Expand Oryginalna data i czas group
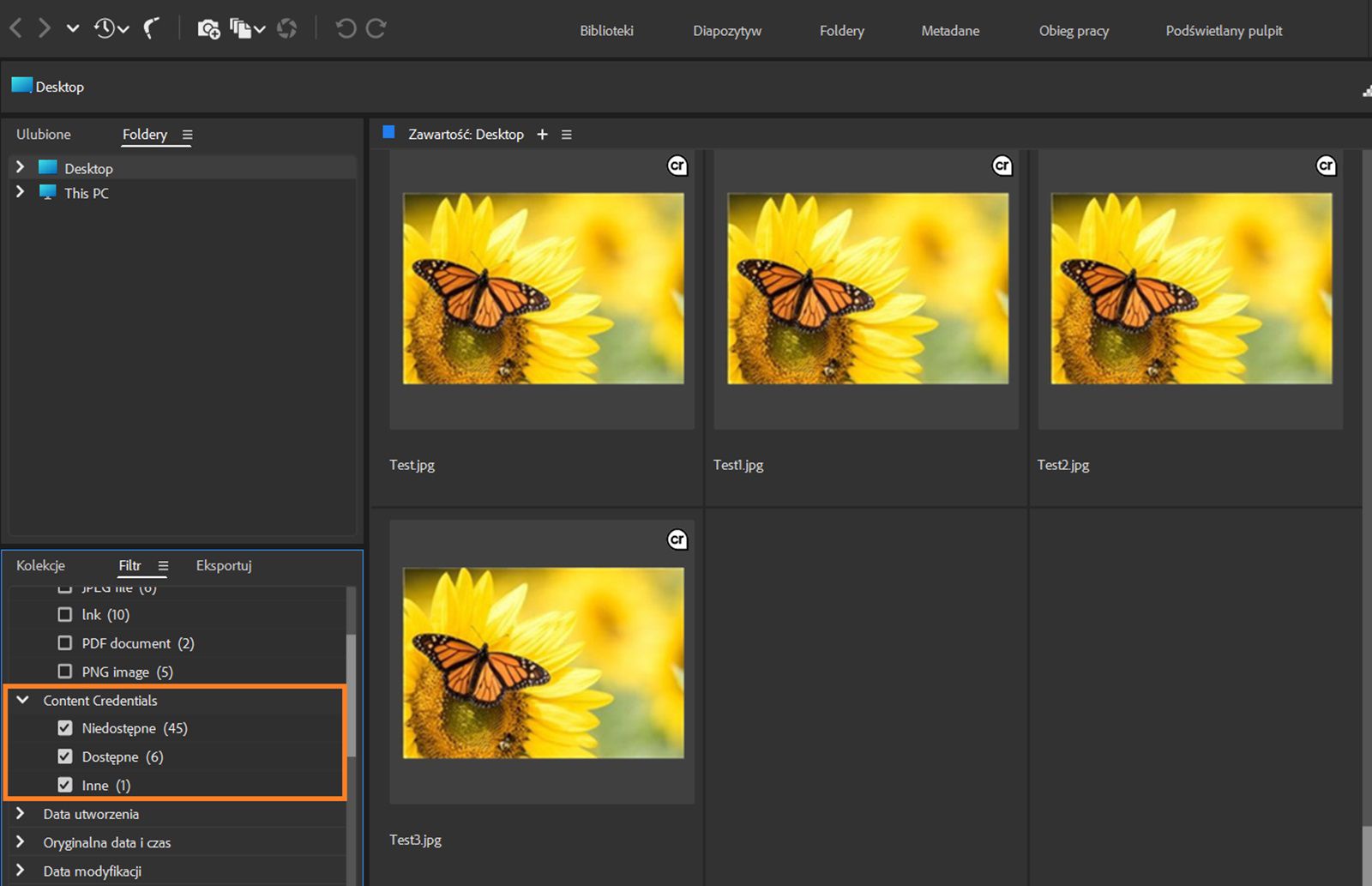Image resolution: width=1372 pixels, height=886 pixels. [x=21, y=841]
